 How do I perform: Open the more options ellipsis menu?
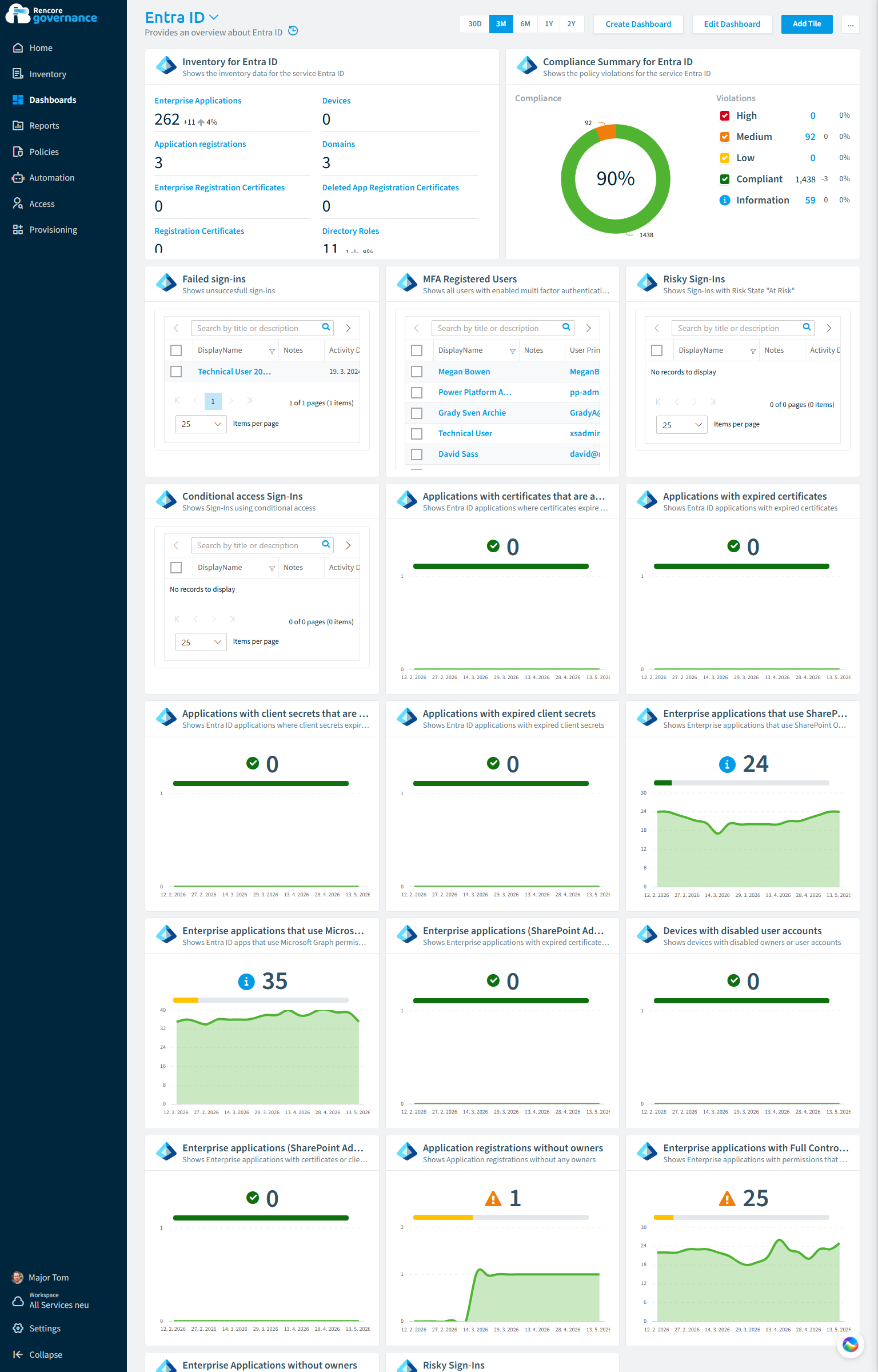[x=851, y=24]
